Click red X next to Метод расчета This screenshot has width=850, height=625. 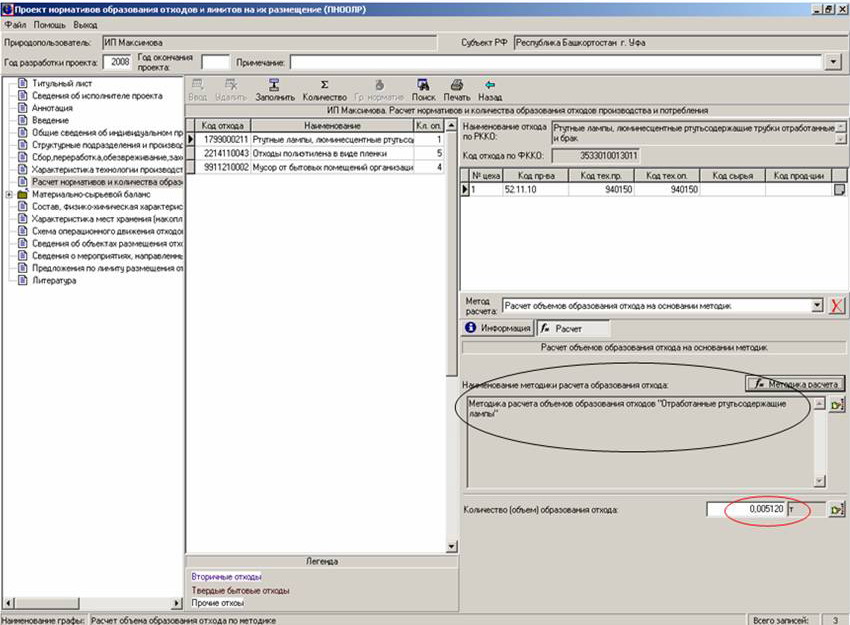(x=837, y=306)
